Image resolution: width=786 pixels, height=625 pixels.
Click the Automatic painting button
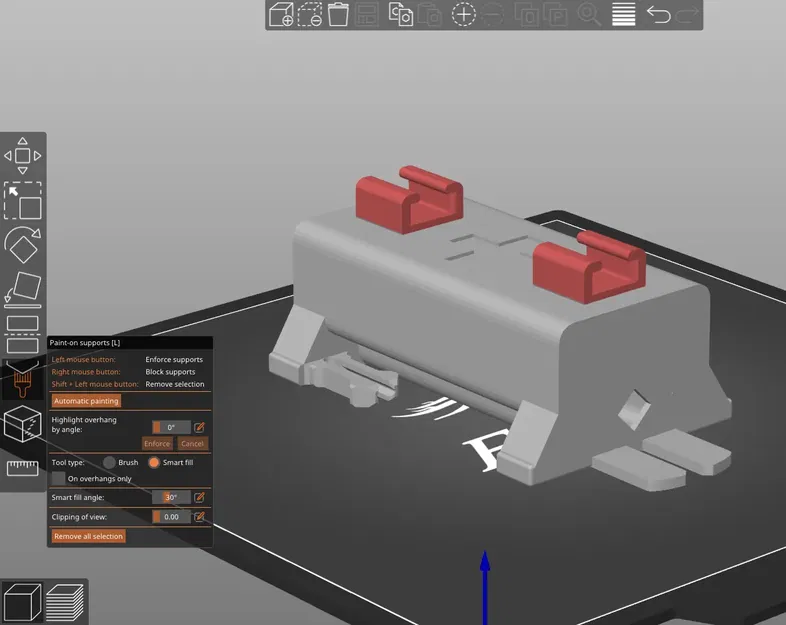click(86, 401)
